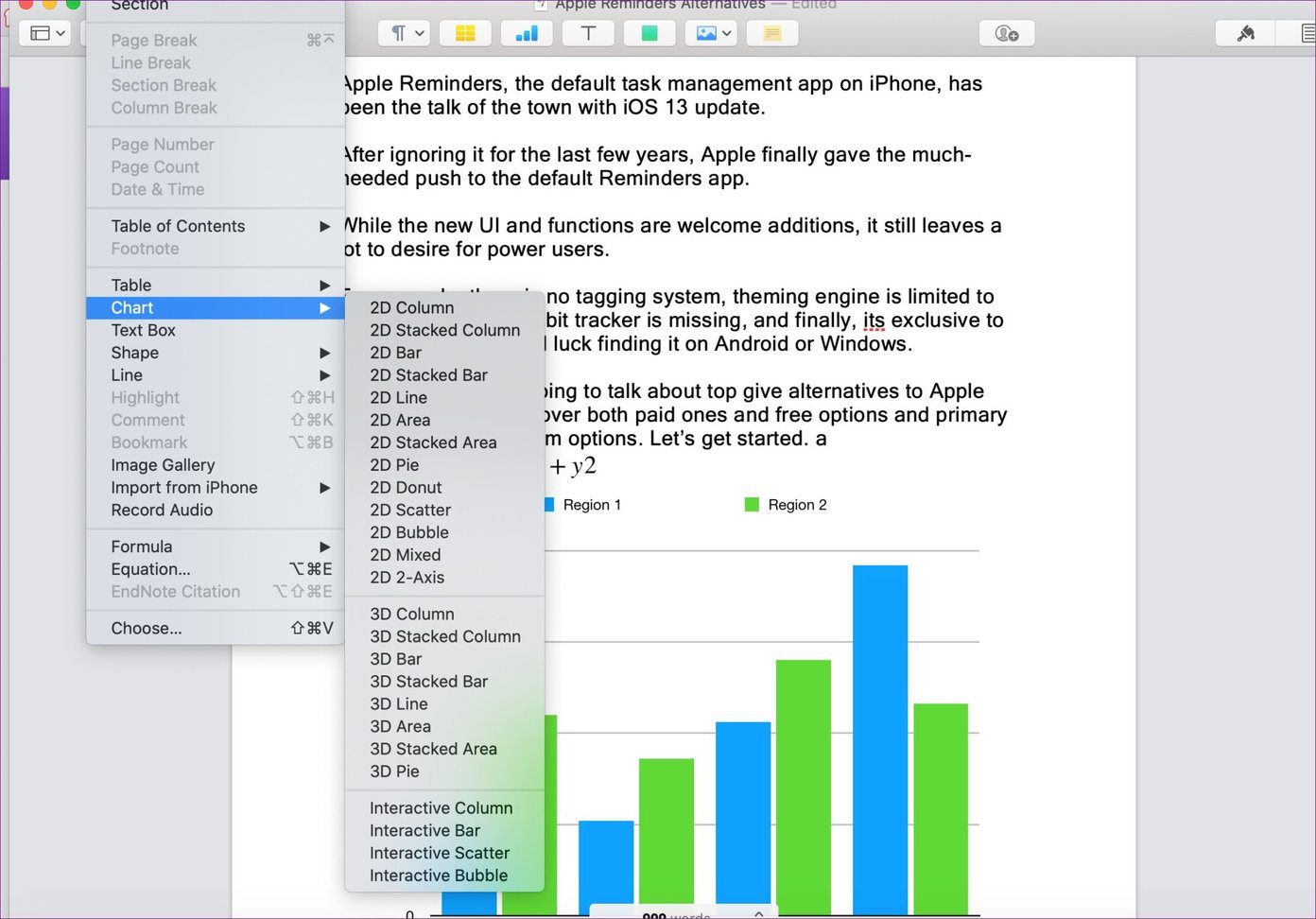Insert an Interactive Column chart

444,808
